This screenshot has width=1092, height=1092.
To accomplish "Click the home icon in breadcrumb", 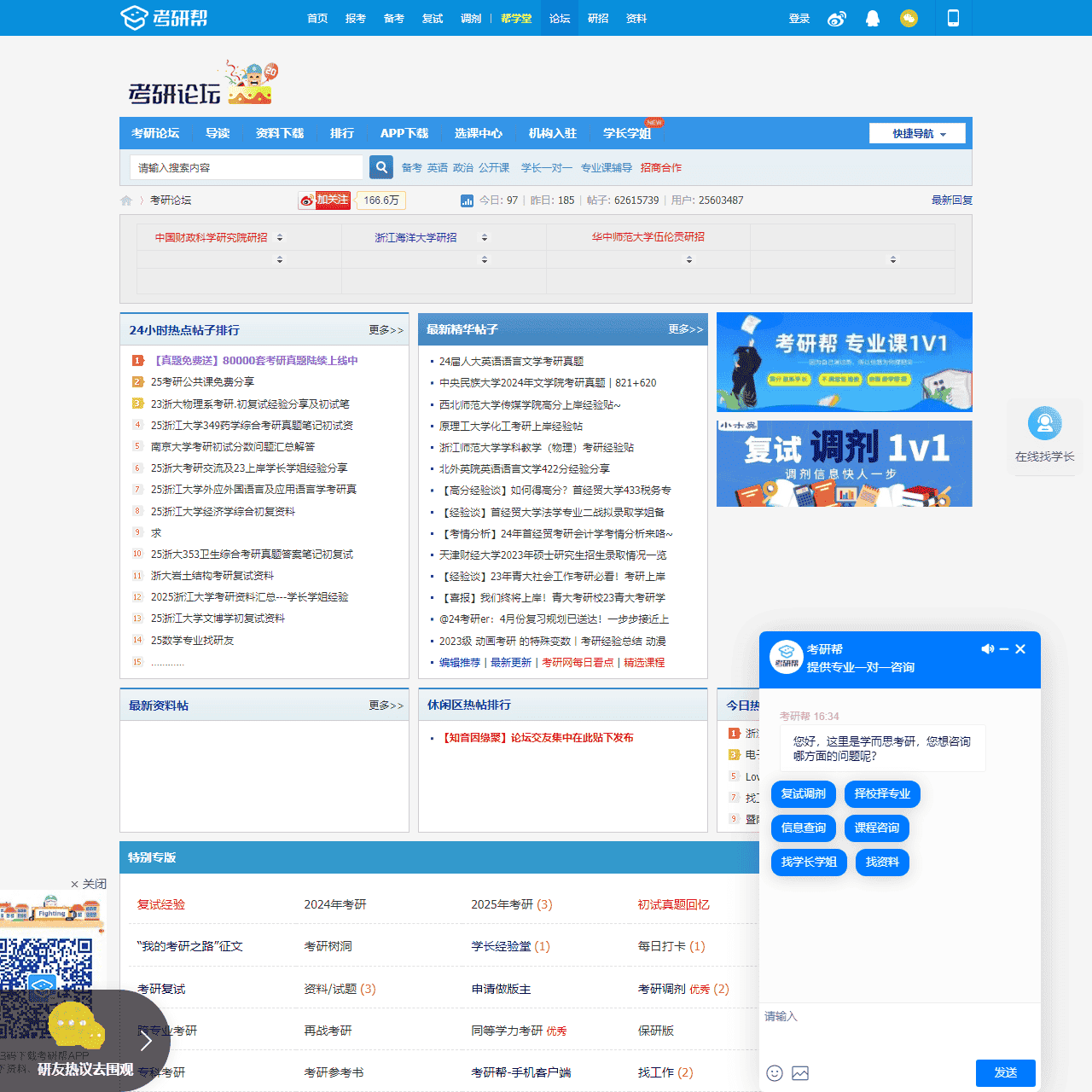I will point(126,200).
